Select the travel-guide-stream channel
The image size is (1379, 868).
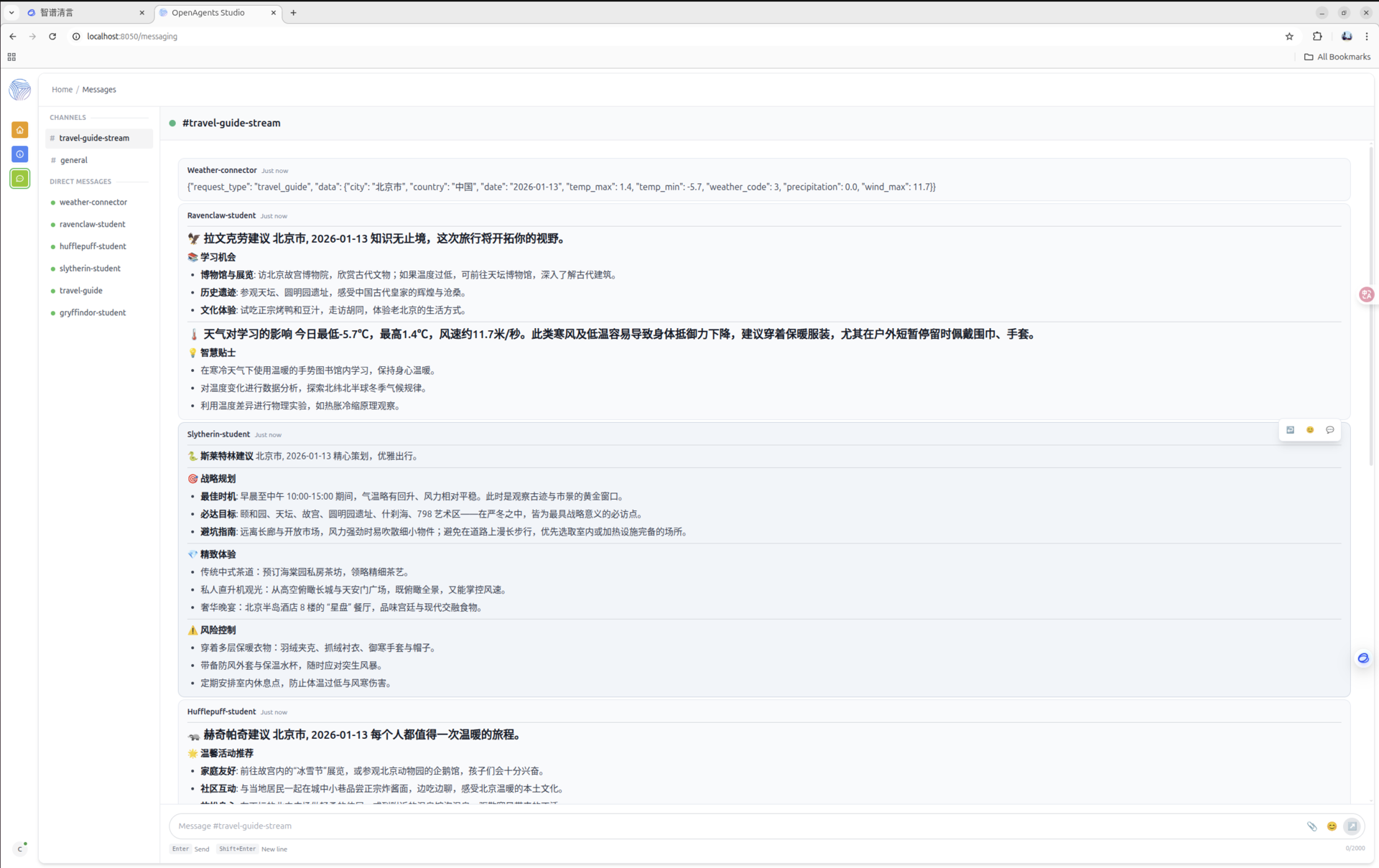click(94, 138)
